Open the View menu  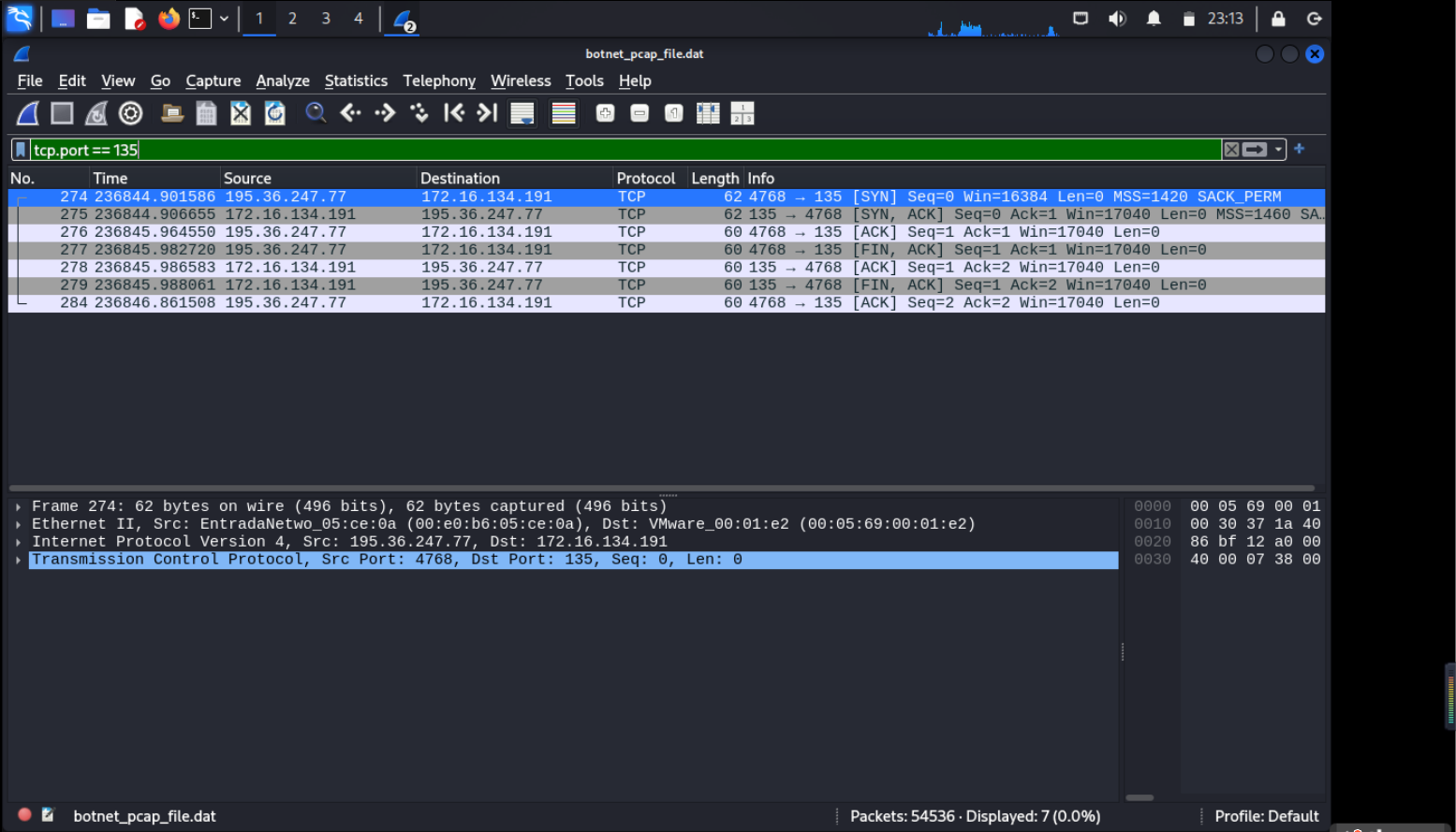click(118, 81)
